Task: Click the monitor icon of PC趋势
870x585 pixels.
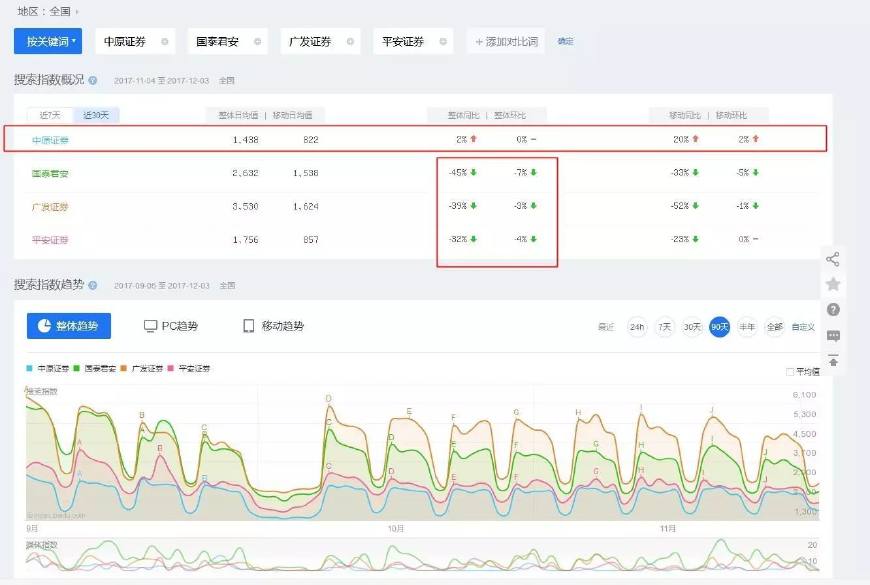Action: [x=150, y=326]
